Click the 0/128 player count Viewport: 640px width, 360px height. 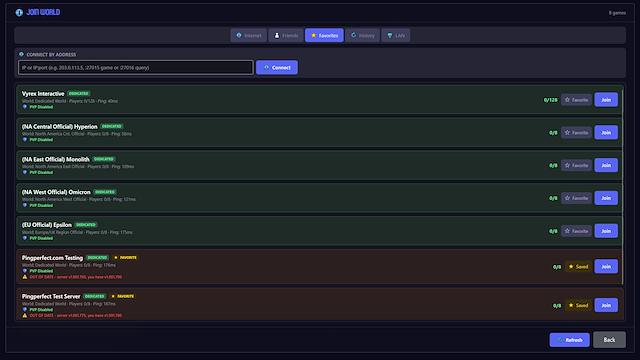pyautogui.click(x=550, y=100)
